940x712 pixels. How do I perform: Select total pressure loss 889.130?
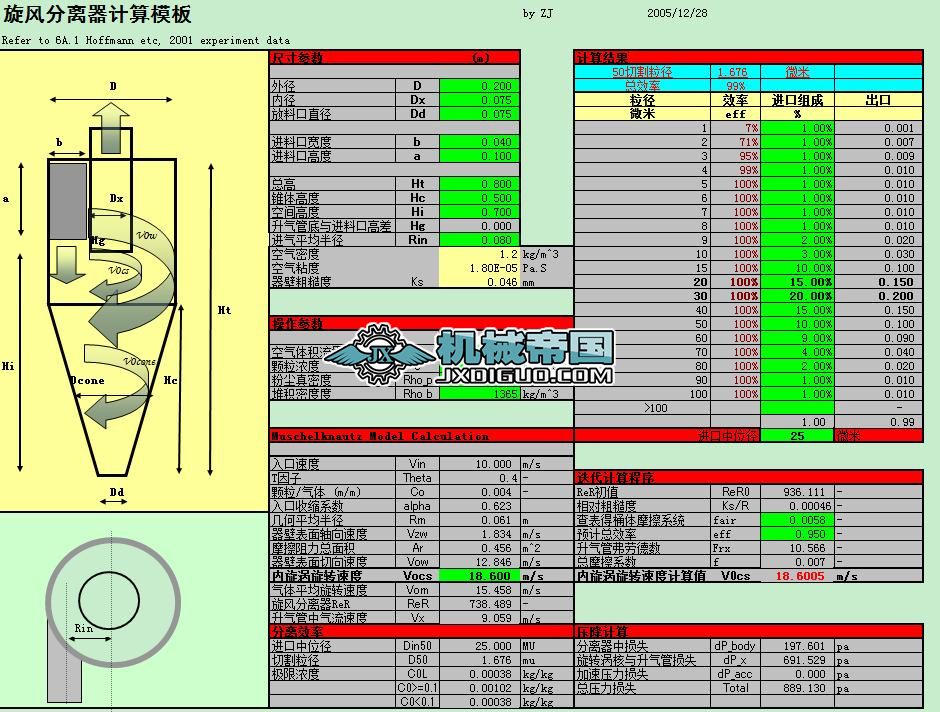tap(797, 688)
